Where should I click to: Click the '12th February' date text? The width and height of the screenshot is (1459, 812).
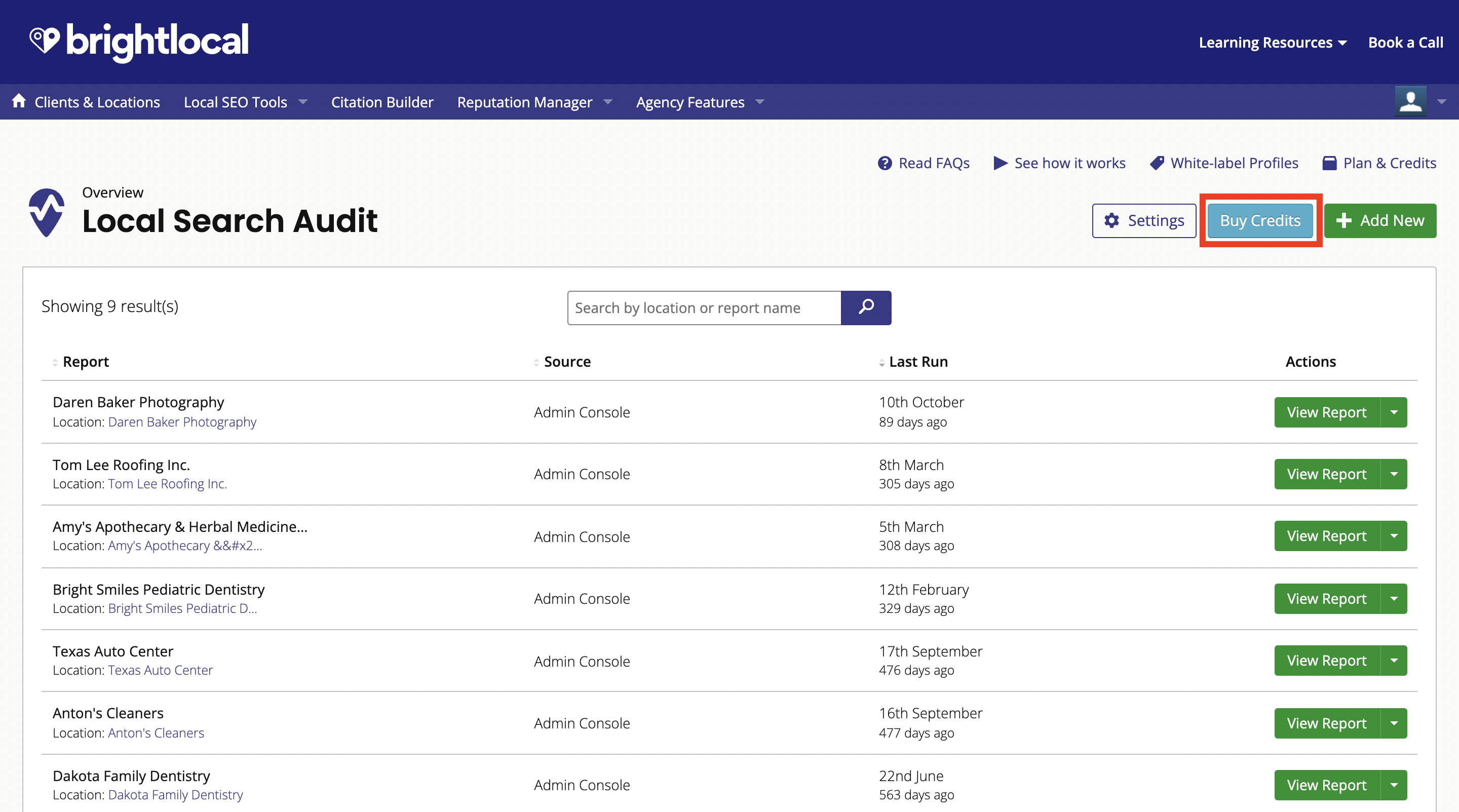coord(924,590)
